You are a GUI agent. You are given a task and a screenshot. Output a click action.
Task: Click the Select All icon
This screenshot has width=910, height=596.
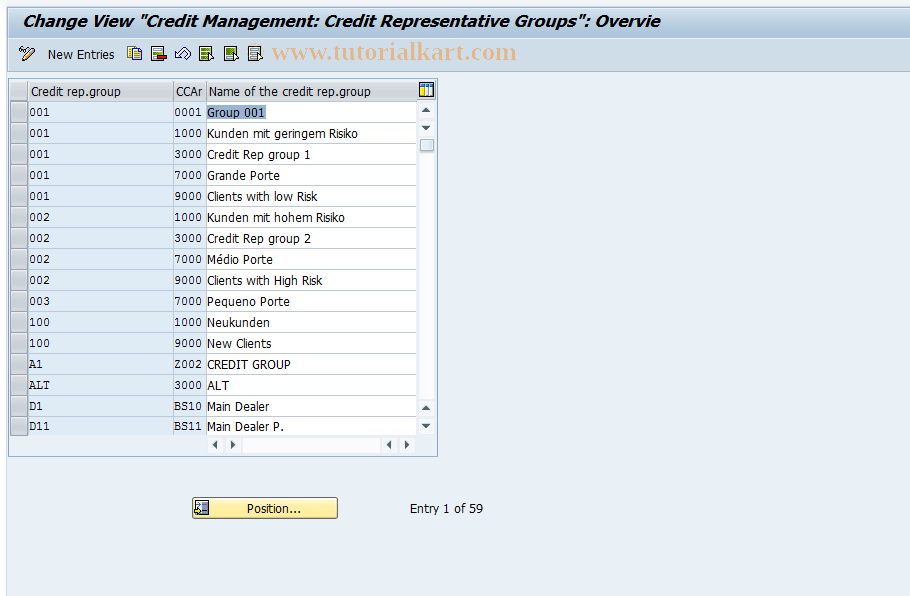pos(206,54)
